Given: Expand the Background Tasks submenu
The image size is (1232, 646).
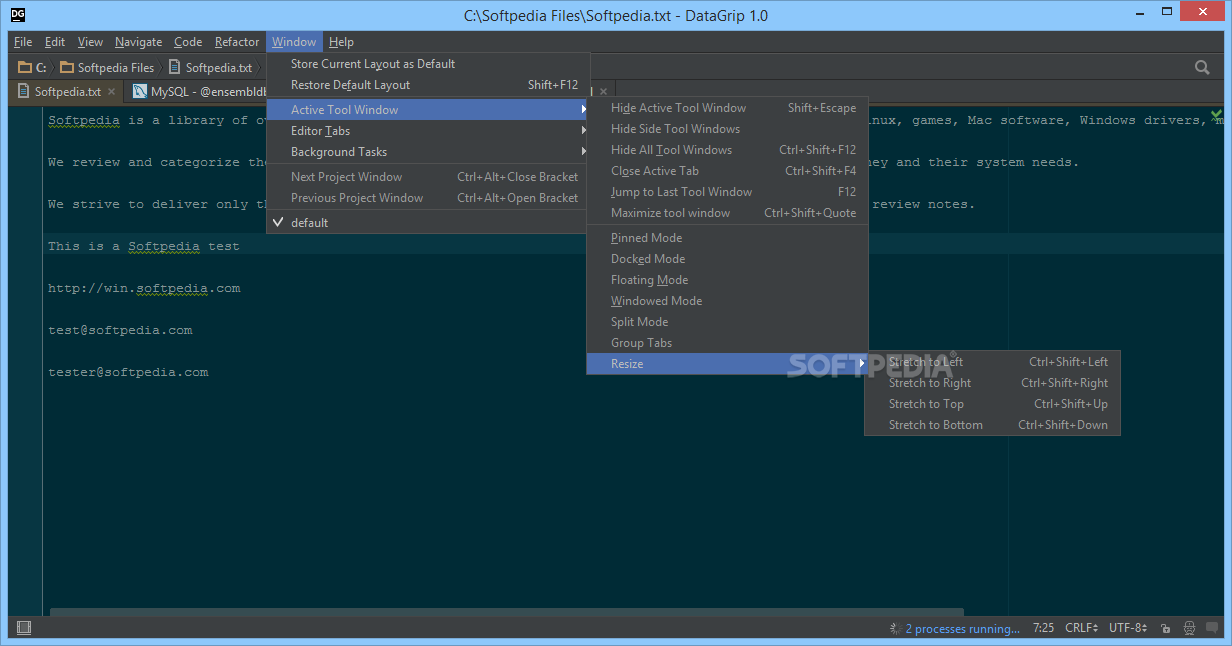Looking at the screenshot, I should 428,151.
